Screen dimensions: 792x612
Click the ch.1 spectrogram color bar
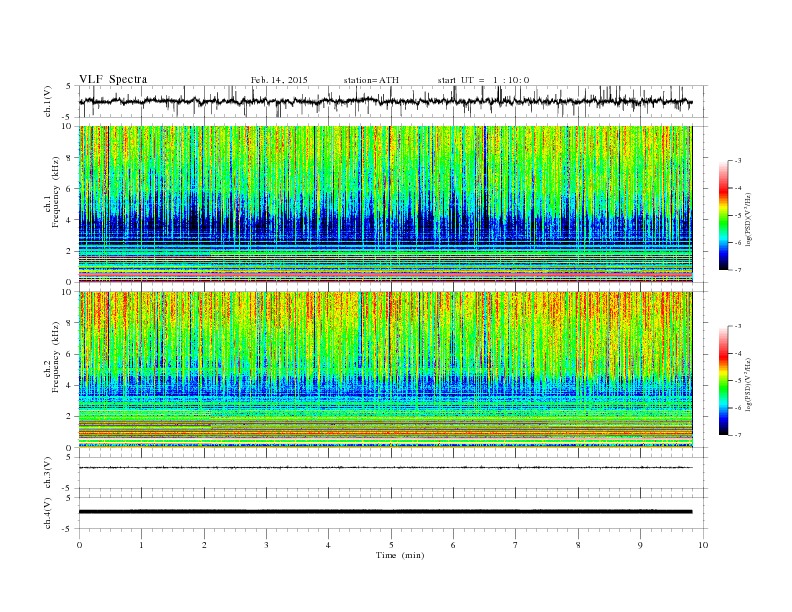point(723,215)
